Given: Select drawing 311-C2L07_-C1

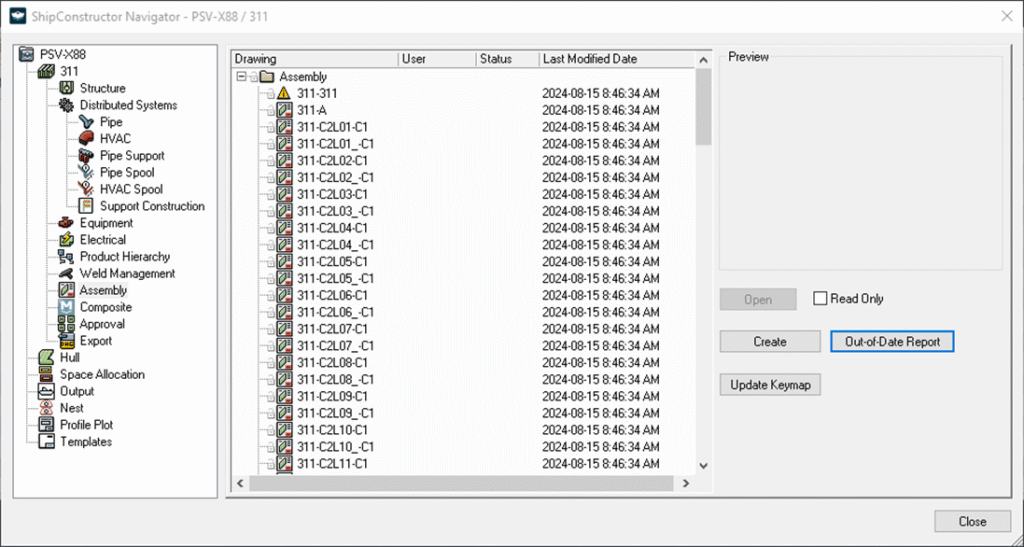Looking at the screenshot, I should [336, 346].
